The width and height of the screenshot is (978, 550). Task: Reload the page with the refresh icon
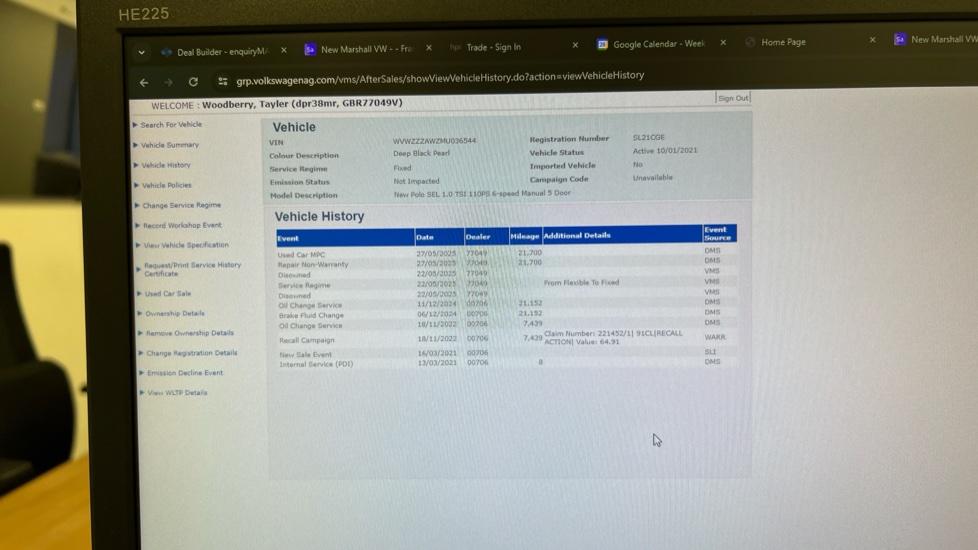(x=193, y=82)
